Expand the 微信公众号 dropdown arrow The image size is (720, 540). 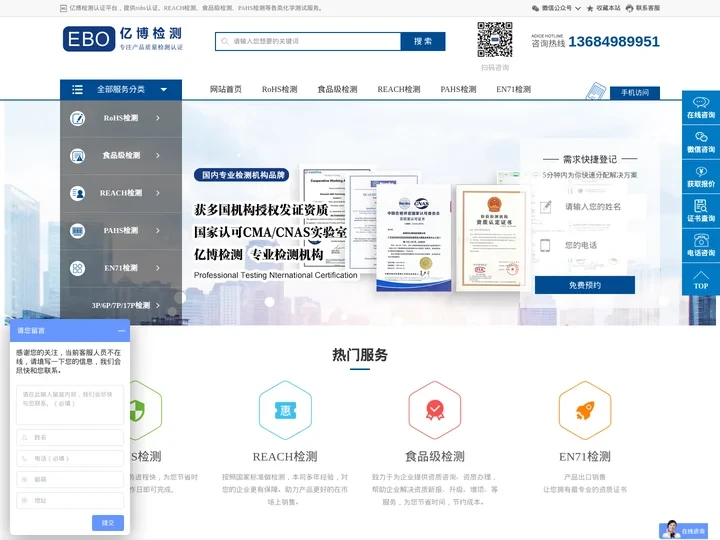tap(578, 8)
